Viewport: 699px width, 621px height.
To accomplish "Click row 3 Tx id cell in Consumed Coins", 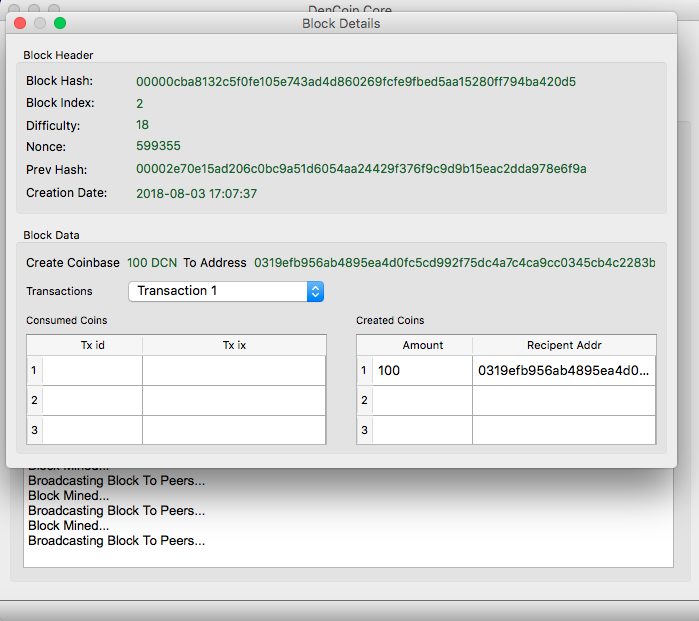I will click(92, 430).
